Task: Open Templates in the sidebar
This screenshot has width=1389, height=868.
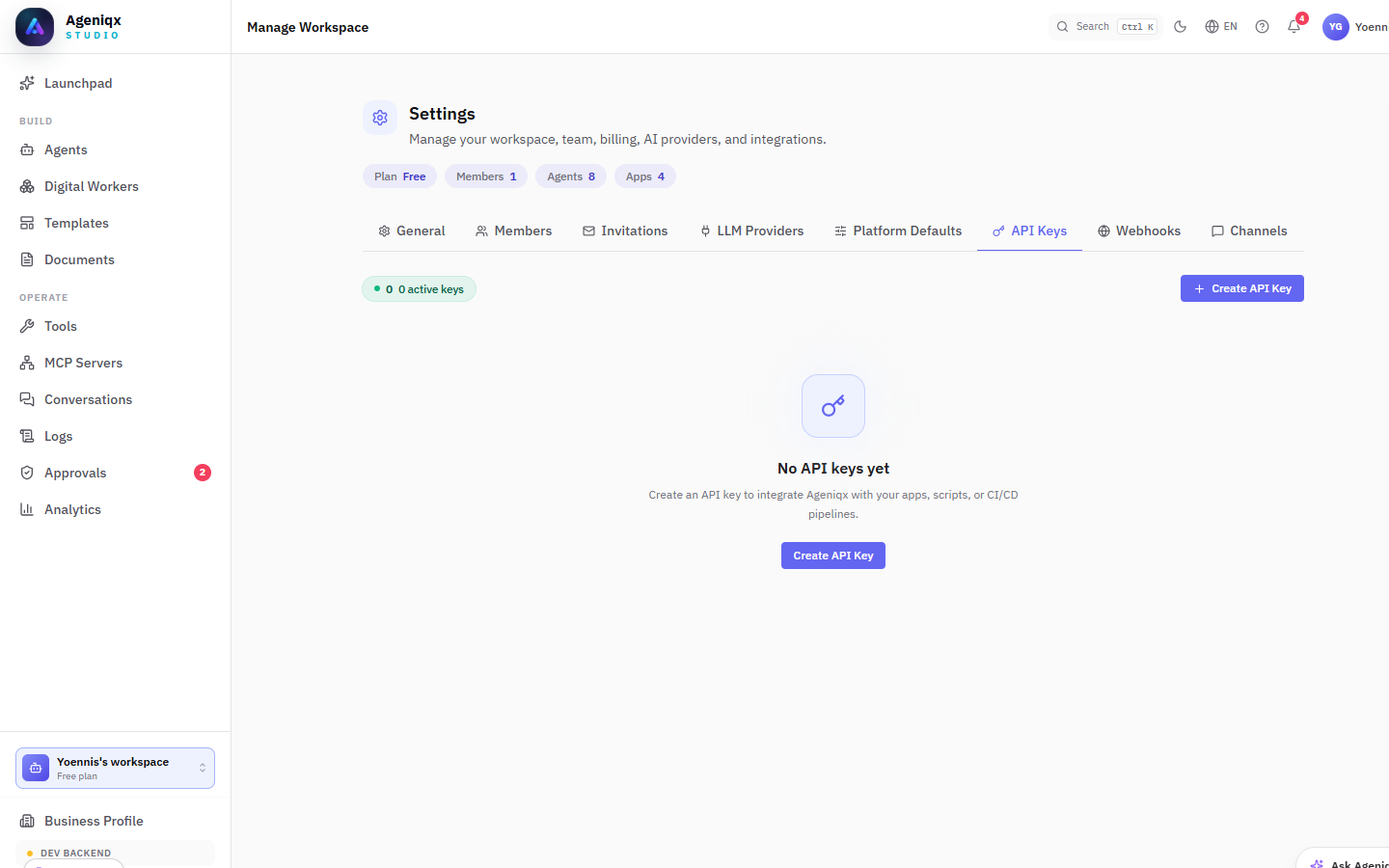Action: (116, 223)
